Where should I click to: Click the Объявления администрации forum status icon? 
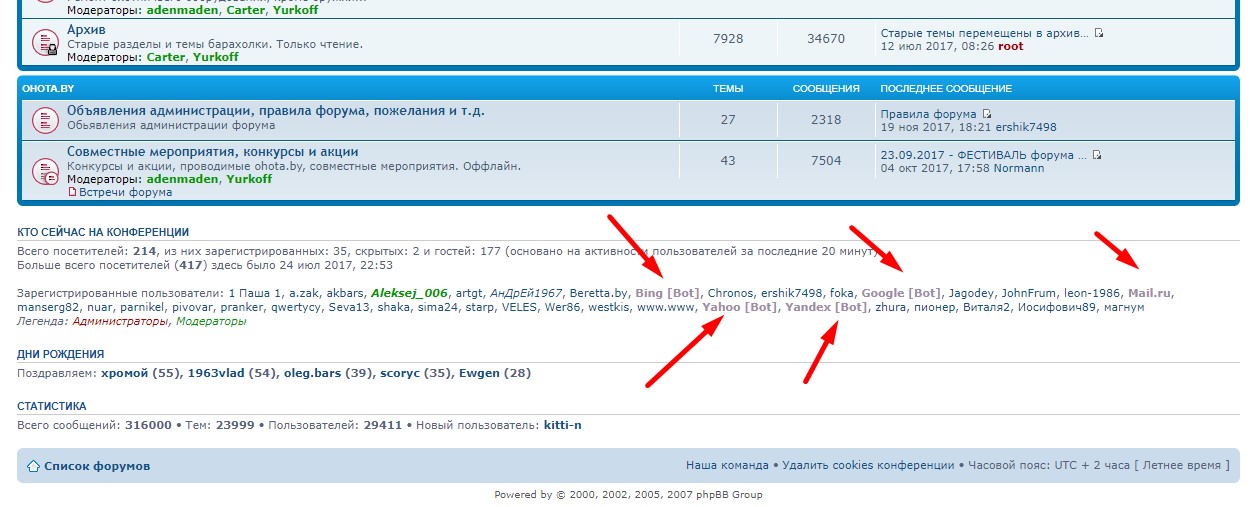click(x=45, y=120)
